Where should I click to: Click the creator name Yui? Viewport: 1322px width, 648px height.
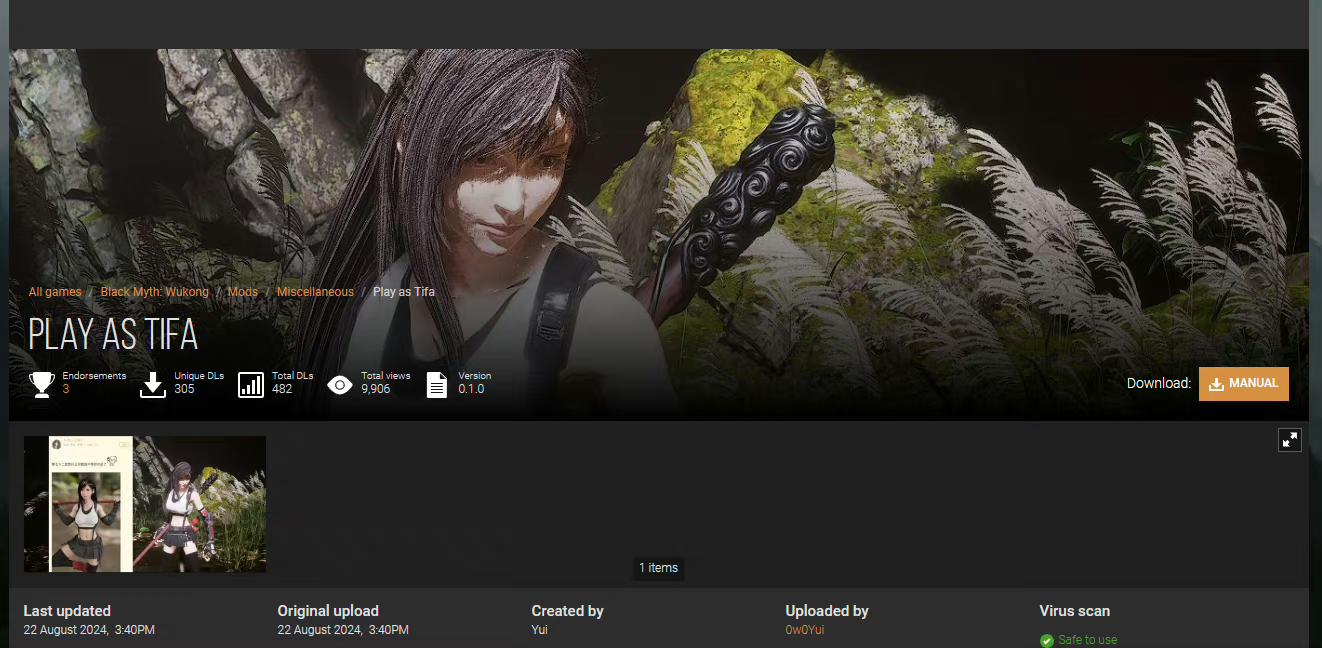pyautogui.click(x=540, y=630)
